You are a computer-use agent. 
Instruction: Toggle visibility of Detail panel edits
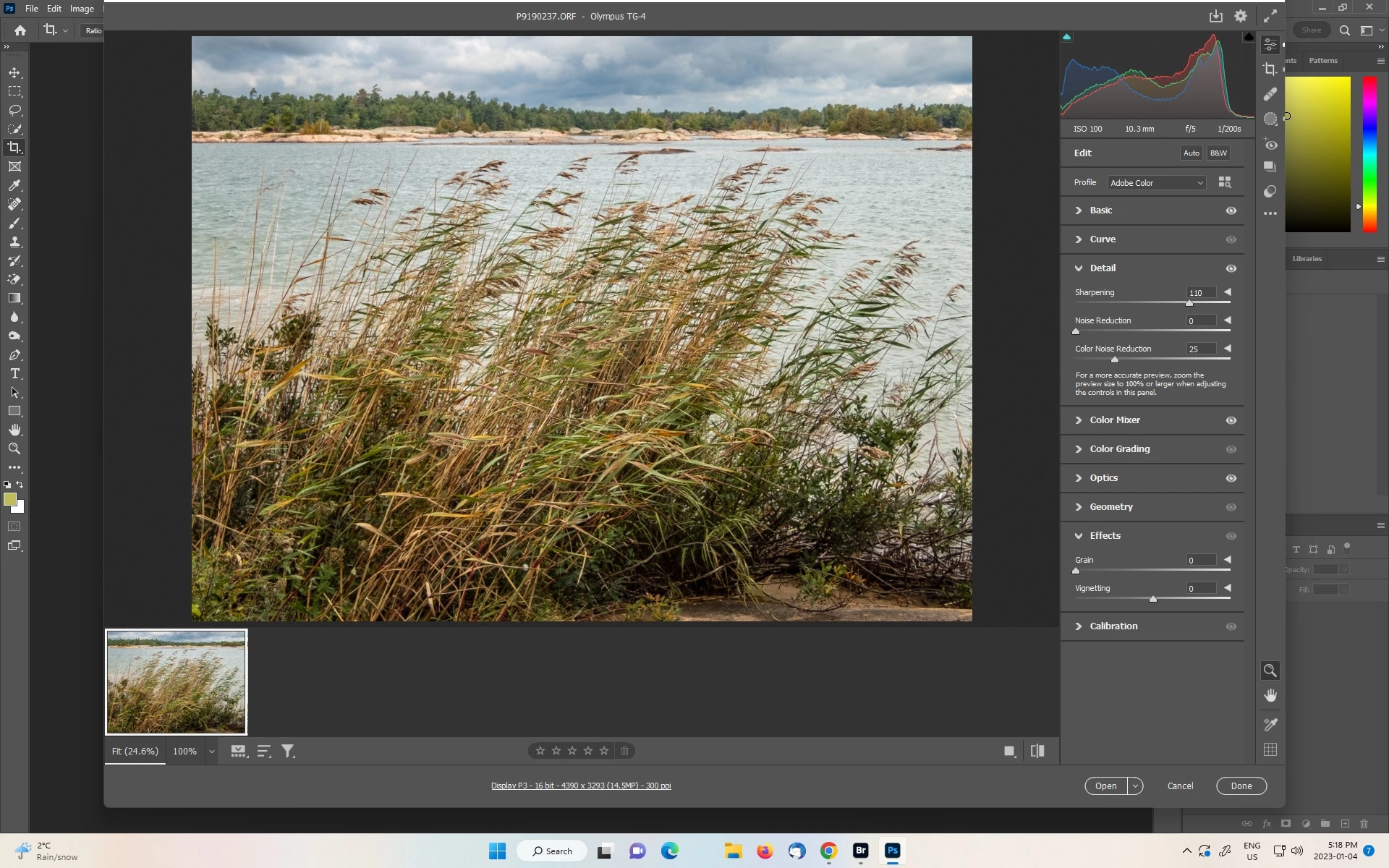click(1231, 268)
